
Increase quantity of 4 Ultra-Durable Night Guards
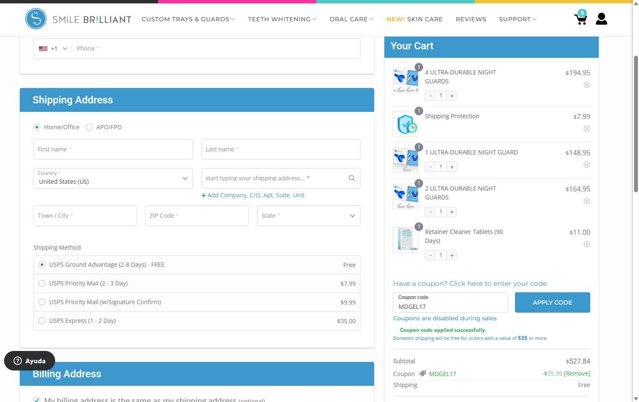point(452,96)
